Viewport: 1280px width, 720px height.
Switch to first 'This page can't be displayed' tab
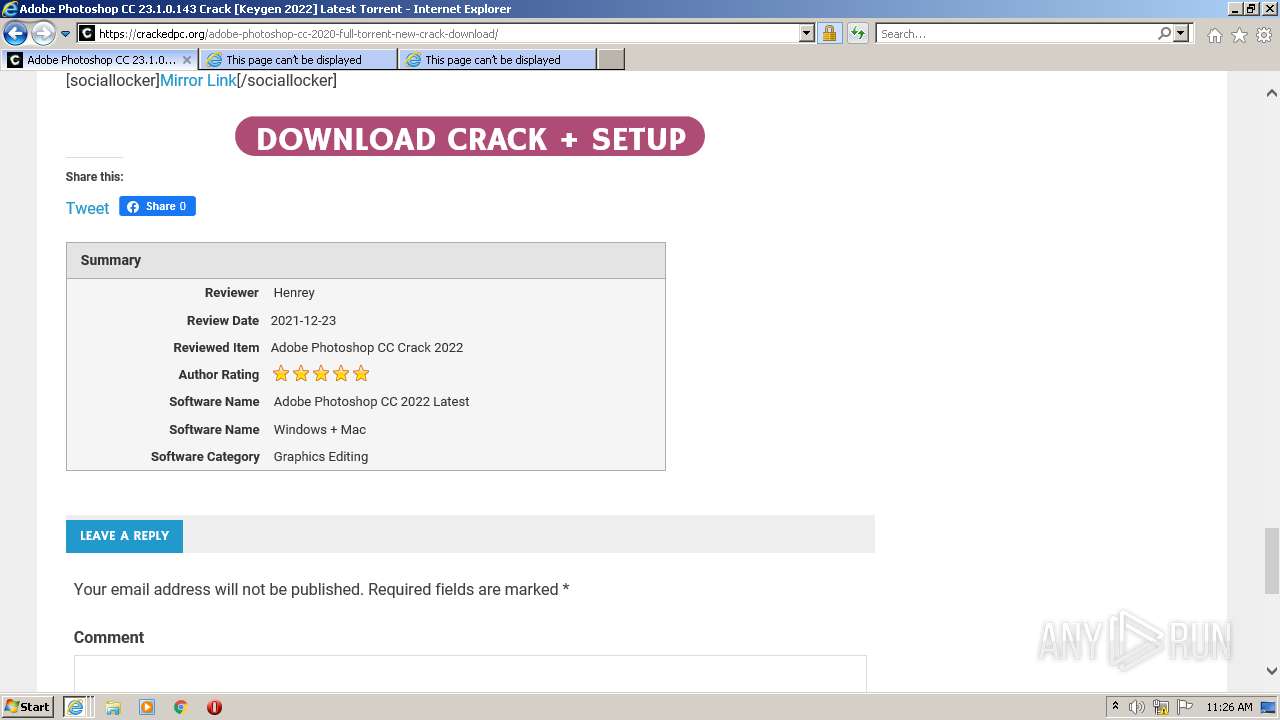click(297, 60)
